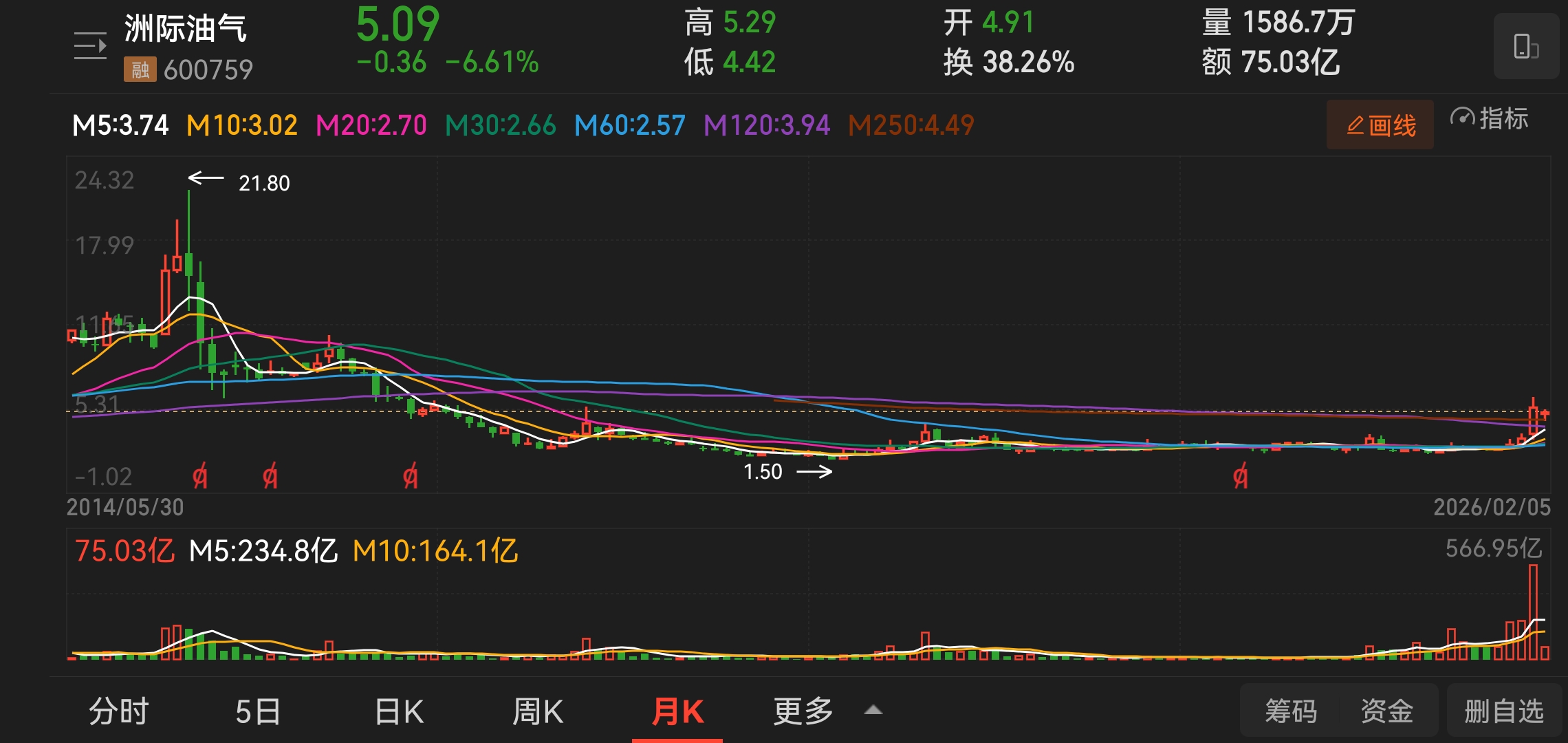Image resolution: width=1568 pixels, height=743 pixels.
Task: Open the 画线 drawing tool
Action: point(1380,125)
